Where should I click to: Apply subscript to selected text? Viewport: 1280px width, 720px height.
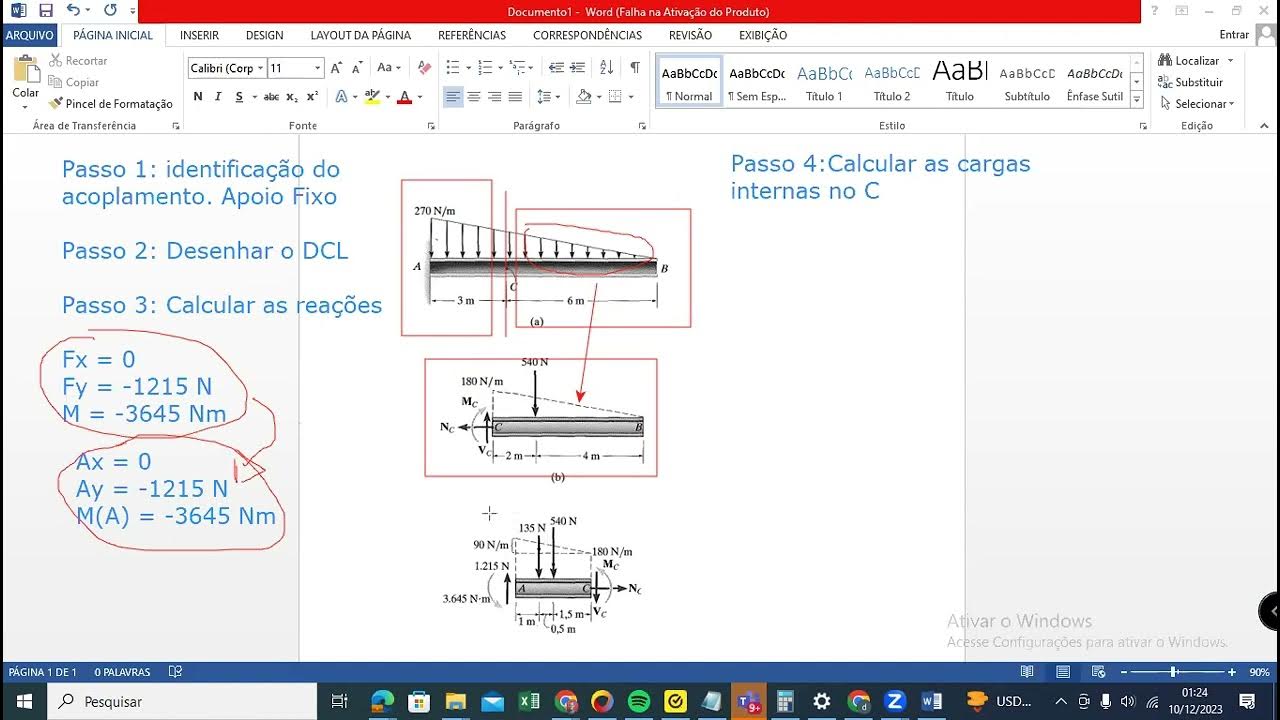click(x=292, y=96)
